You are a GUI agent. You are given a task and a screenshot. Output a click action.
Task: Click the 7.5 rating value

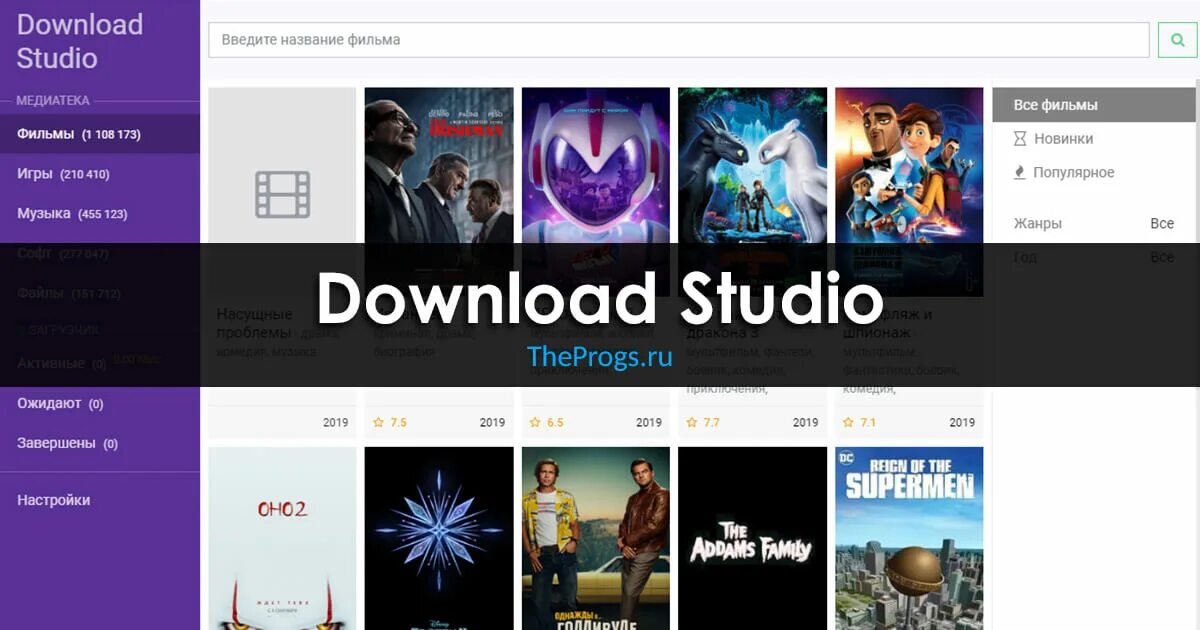pos(398,423)
